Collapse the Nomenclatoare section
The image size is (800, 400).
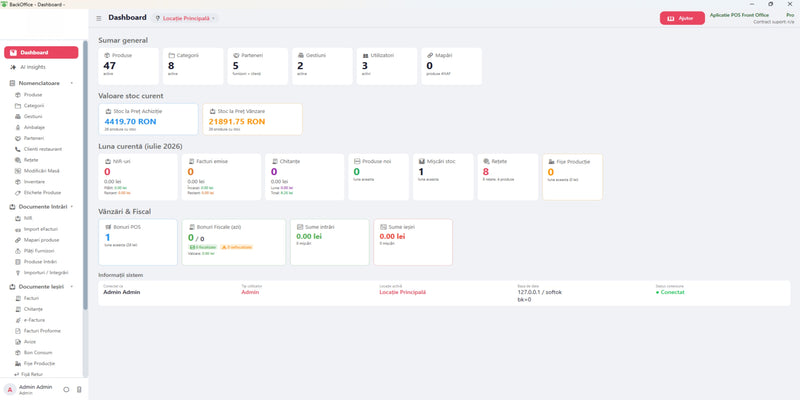pyautogui.click(x=71, y=83)
